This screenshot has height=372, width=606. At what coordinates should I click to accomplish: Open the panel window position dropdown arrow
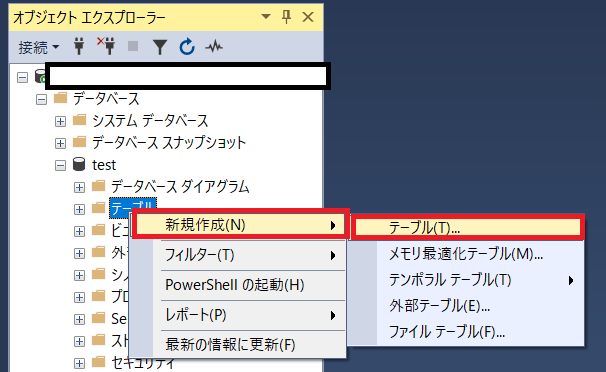(266, 17)
